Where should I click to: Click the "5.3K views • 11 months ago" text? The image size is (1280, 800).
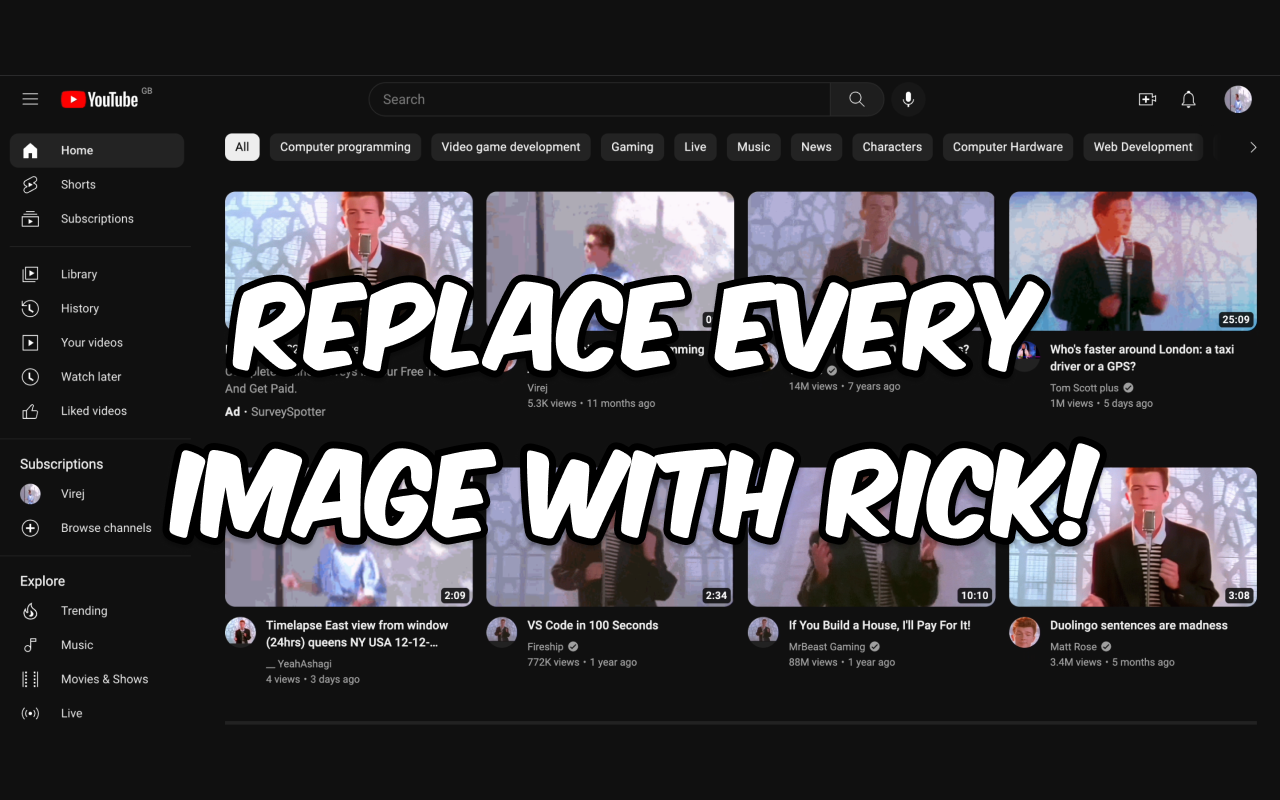coord(592,403)
